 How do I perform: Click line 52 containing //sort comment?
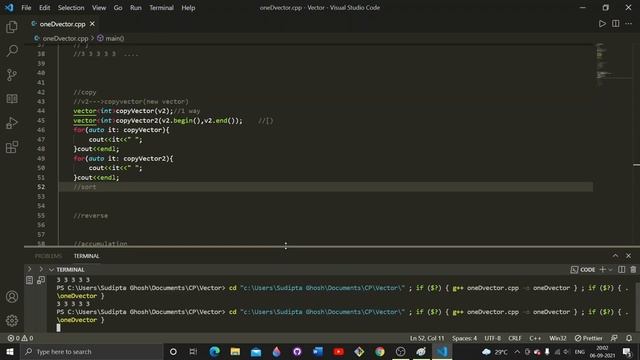[x=326, y=187]
